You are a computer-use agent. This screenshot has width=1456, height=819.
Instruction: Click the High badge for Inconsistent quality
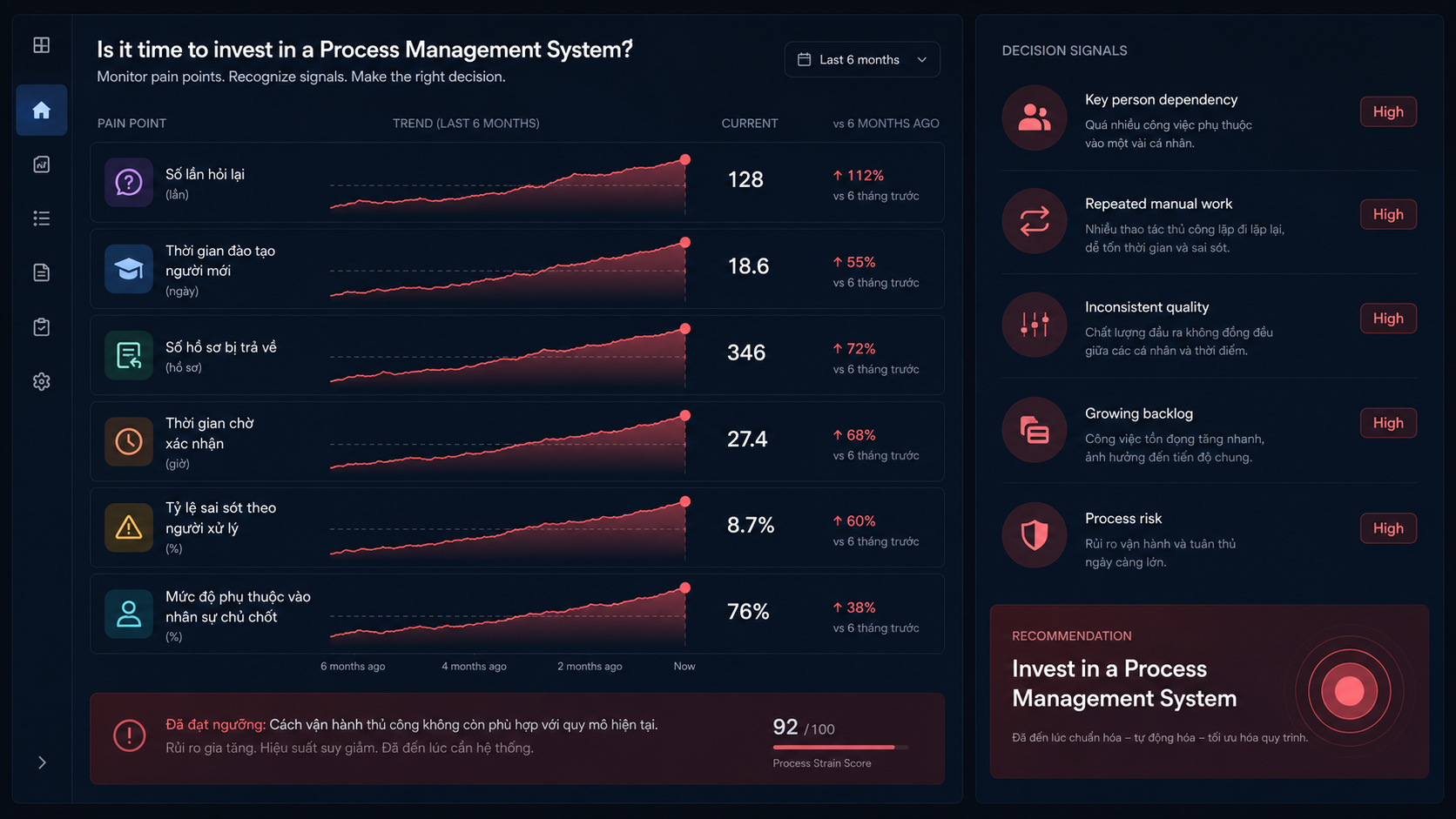[1388, 319]
